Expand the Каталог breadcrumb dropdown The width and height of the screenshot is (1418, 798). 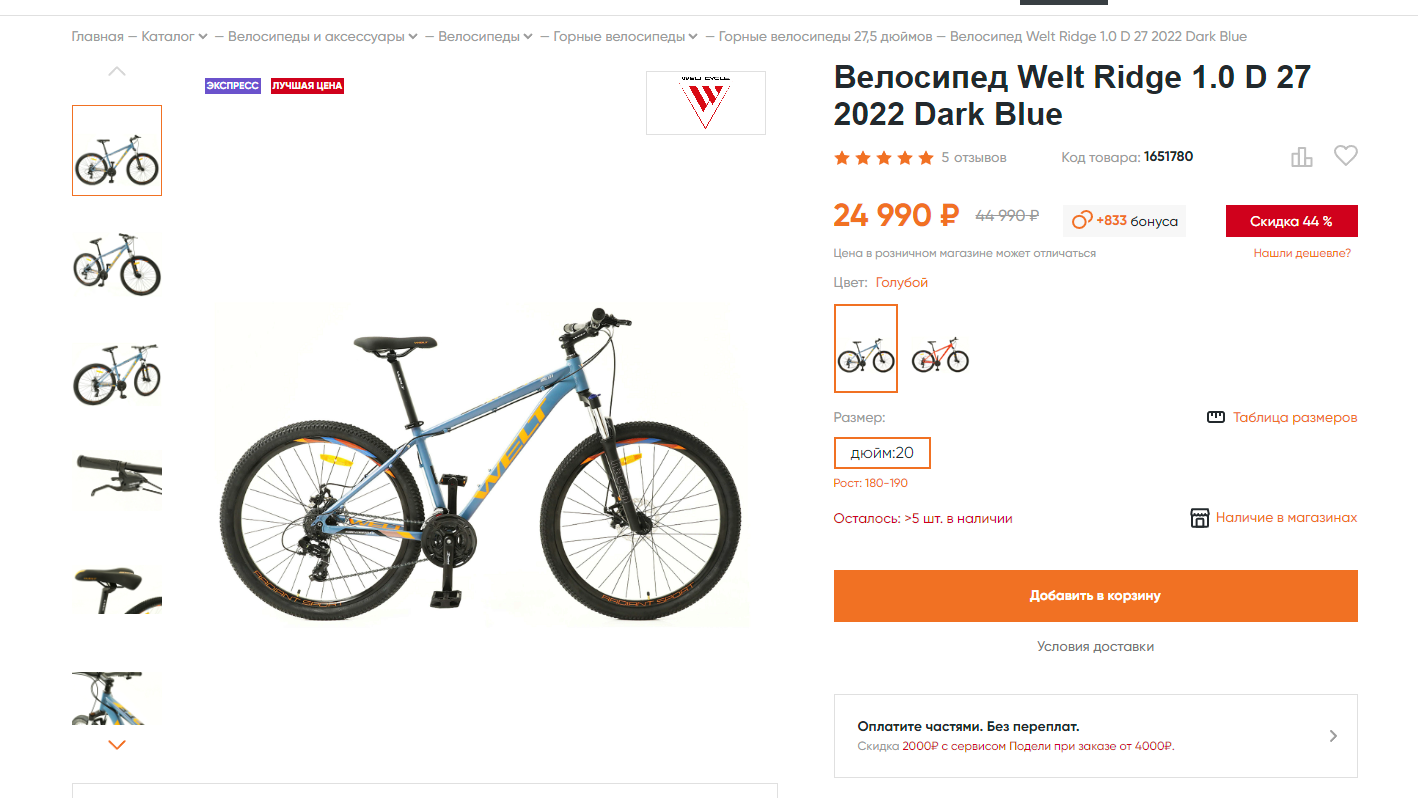tap(203, 37)
